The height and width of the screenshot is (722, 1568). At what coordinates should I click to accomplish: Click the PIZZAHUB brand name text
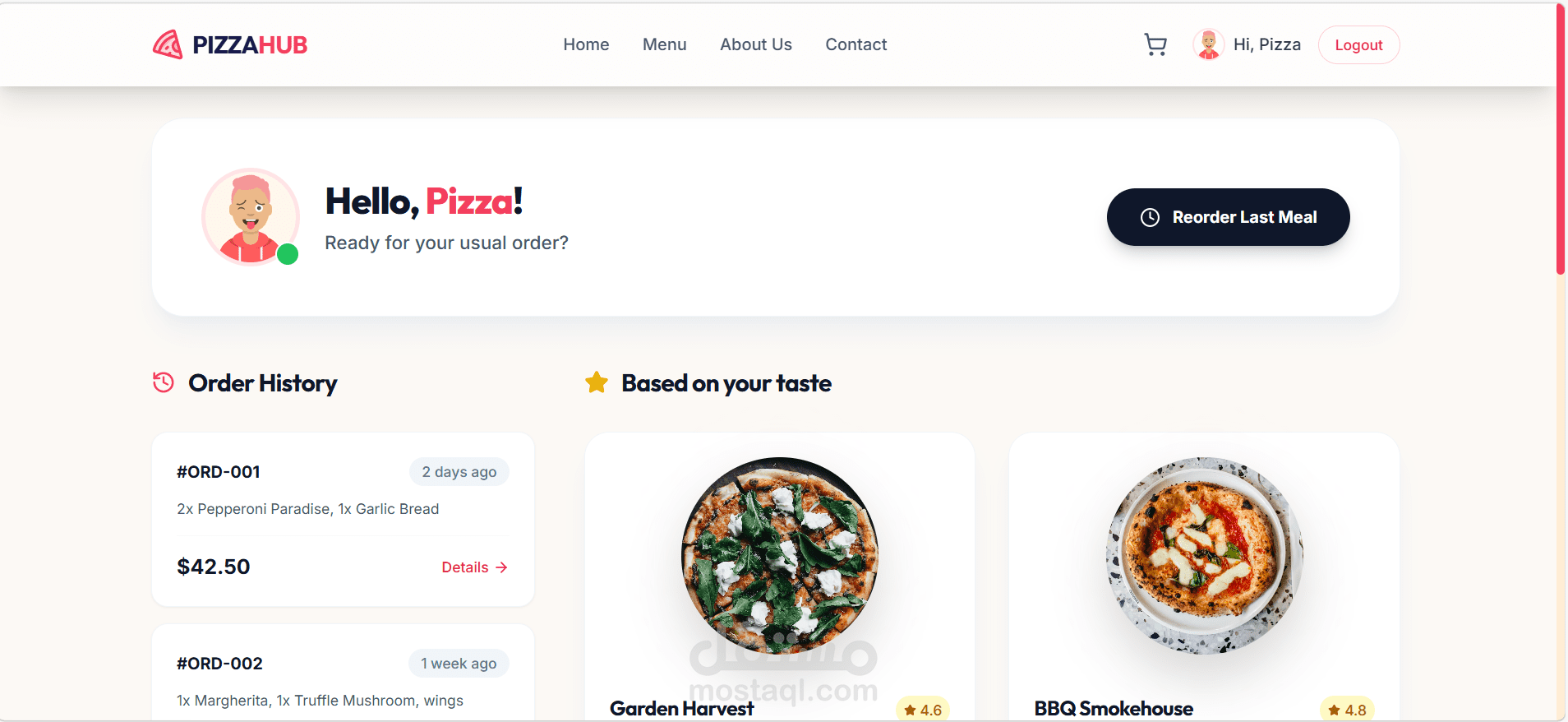coord(250,44)
